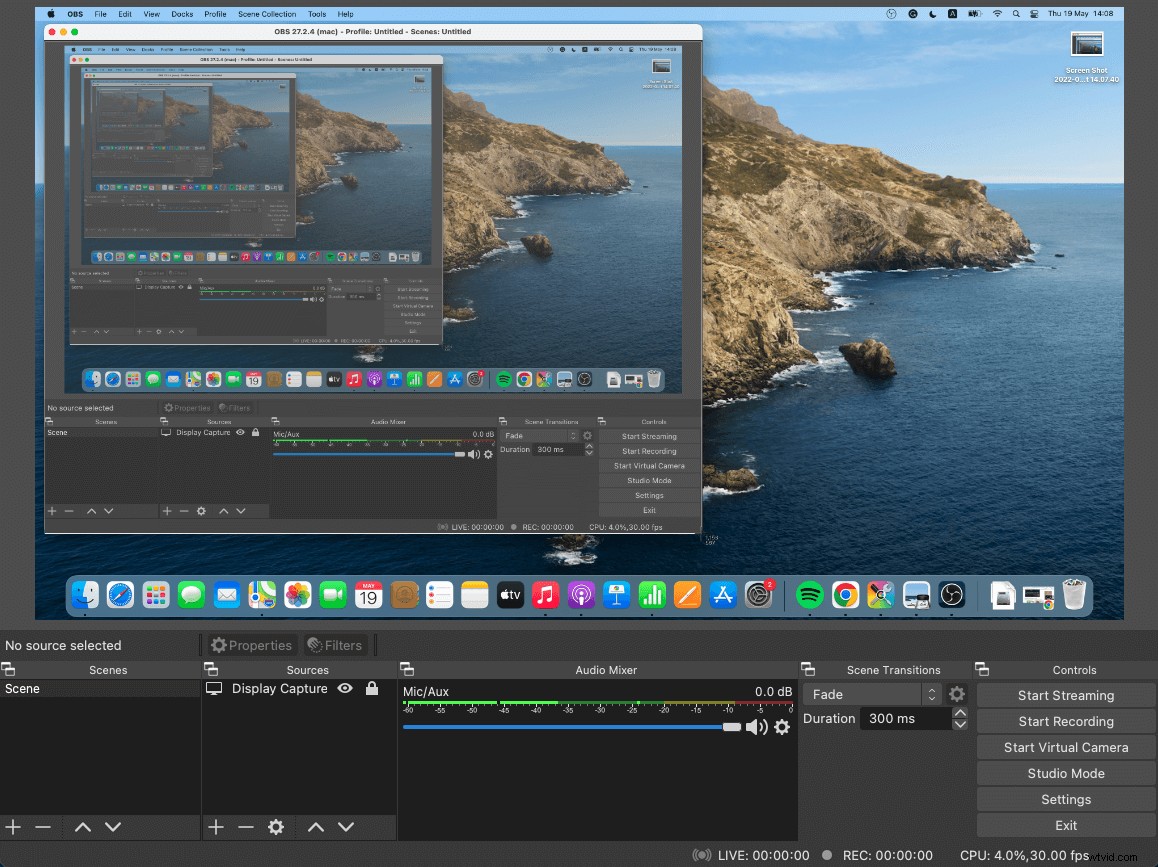
Task: Hide the Display Capture source
Action: pos(345,688)
